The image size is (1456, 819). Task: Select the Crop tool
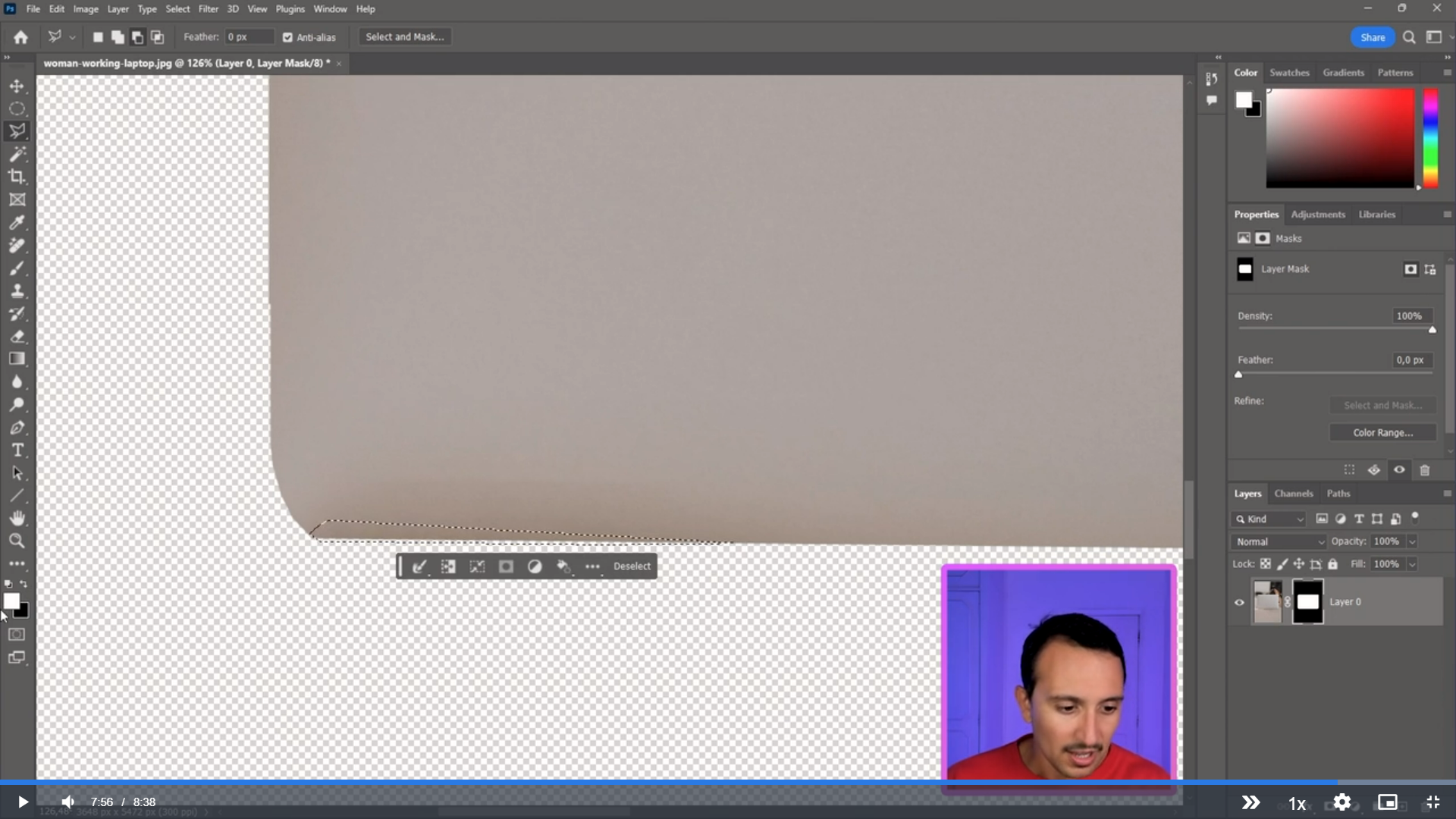pos(17,177)
